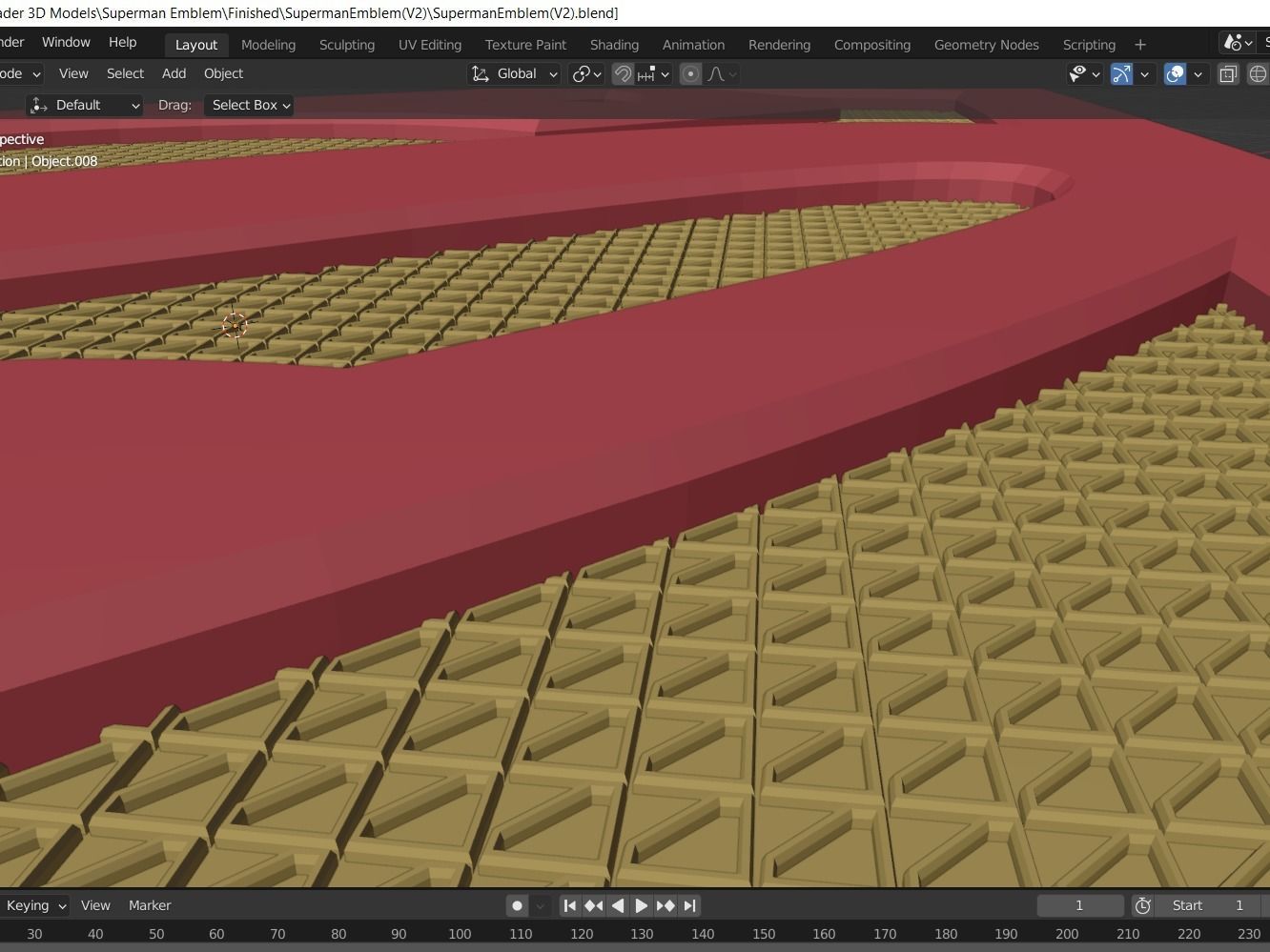Open the UV Editing workspace tab
This screenshot has height=952, width=1270.
coord(430,45)
